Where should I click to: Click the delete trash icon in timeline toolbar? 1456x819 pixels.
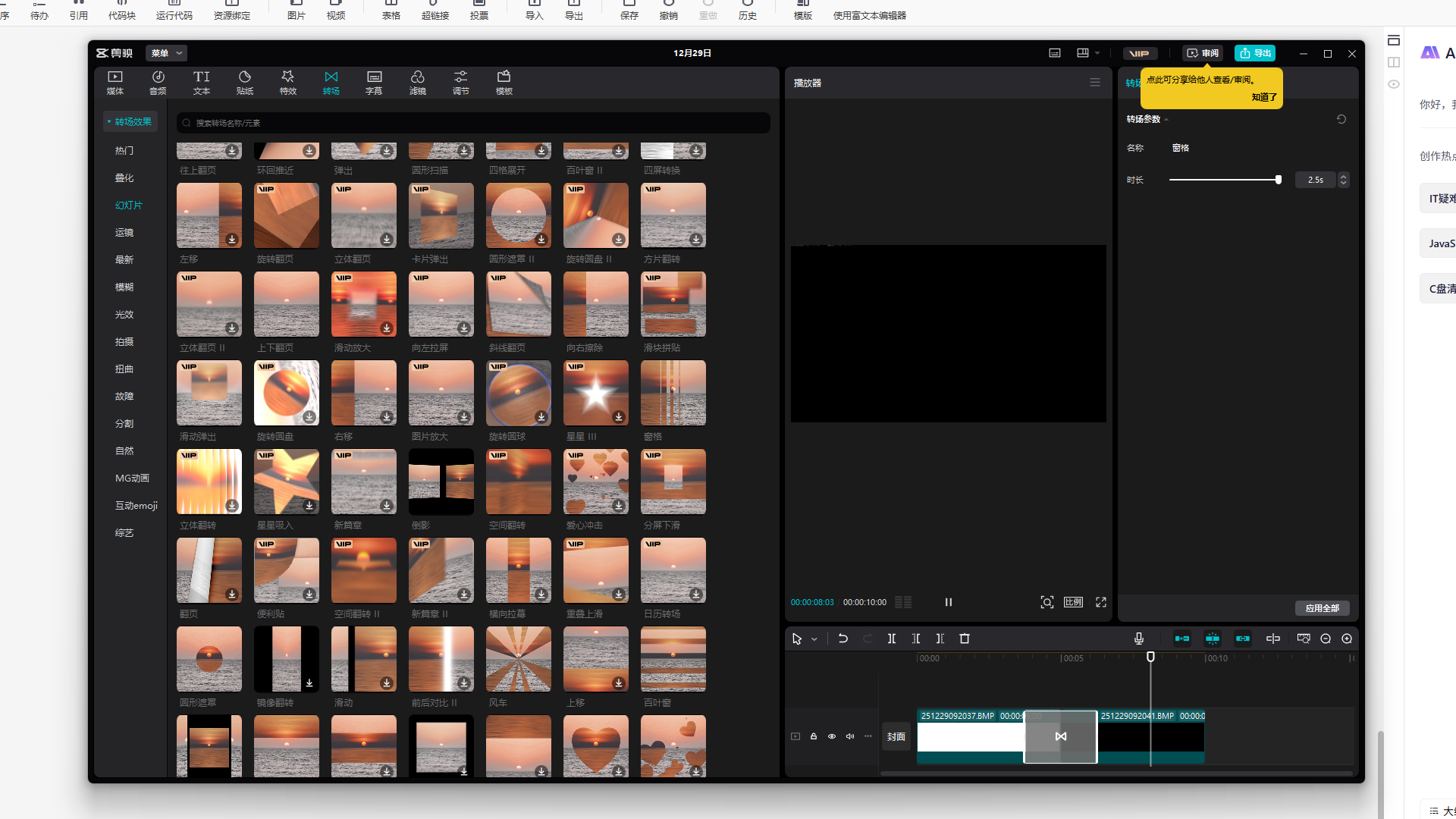coord(965,639)
